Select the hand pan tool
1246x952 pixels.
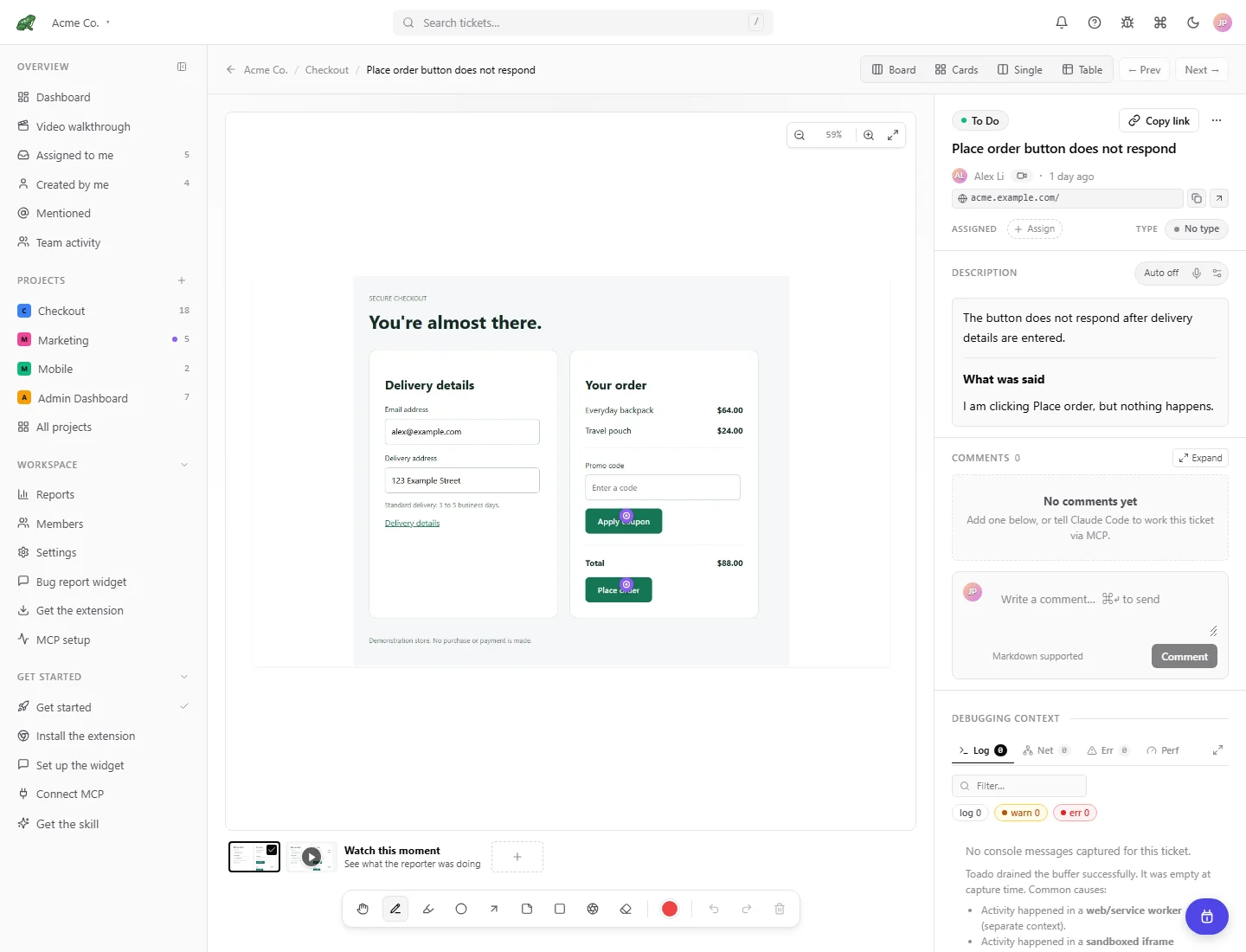click(363, 909)
